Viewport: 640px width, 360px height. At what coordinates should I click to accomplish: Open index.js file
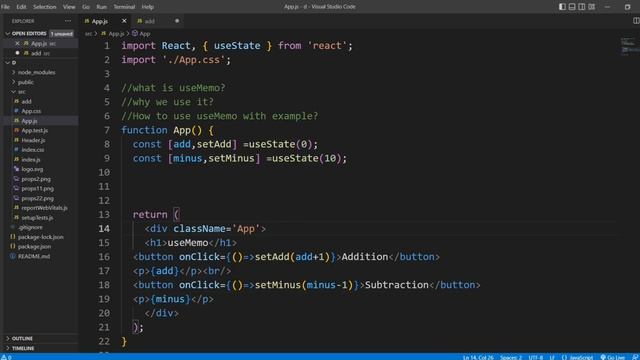click(31, 160)
